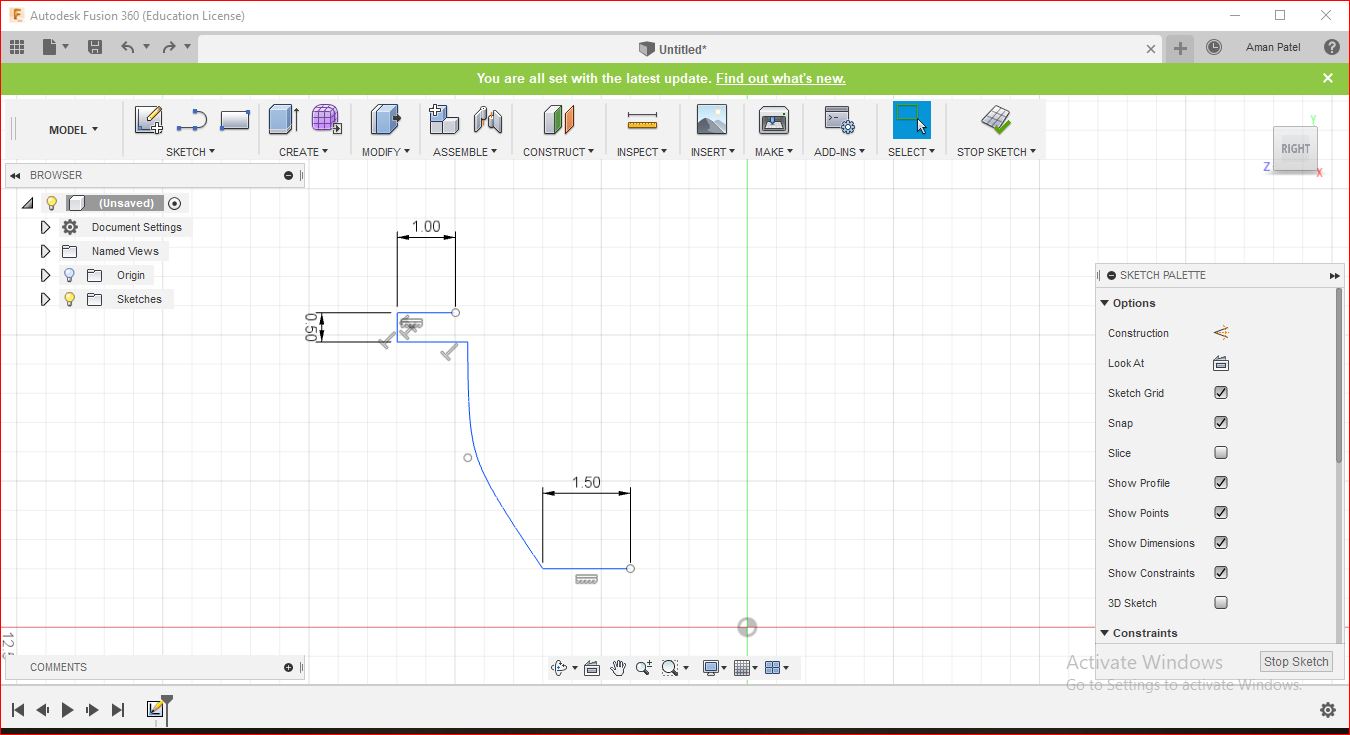
Task: Click the sketch feature in the timeline
Action: [x=155, y=709]
